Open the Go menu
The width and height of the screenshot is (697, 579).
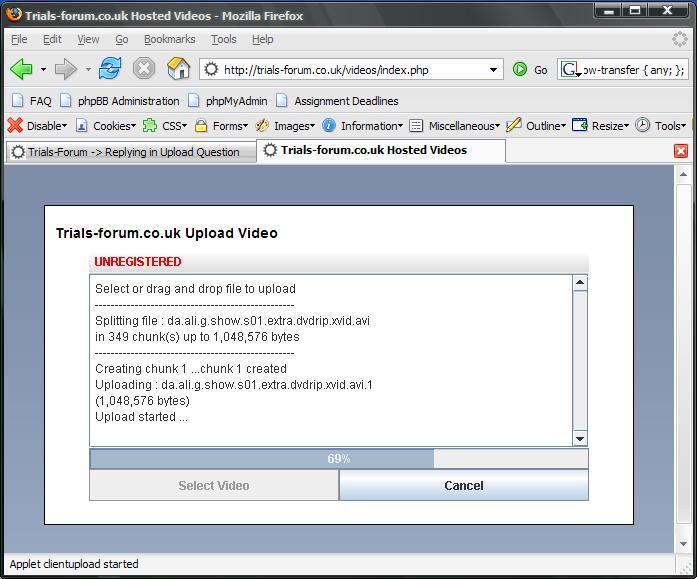click(122, 40)
